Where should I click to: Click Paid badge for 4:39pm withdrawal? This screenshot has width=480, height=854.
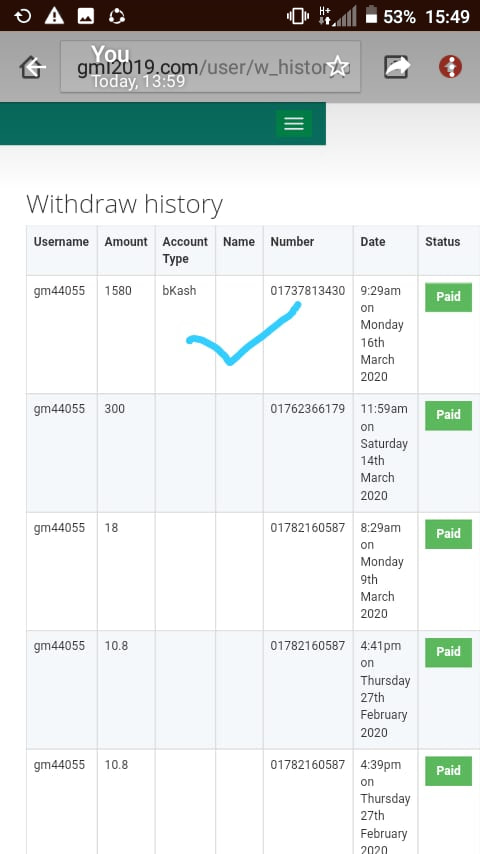[x=448, y=771]
